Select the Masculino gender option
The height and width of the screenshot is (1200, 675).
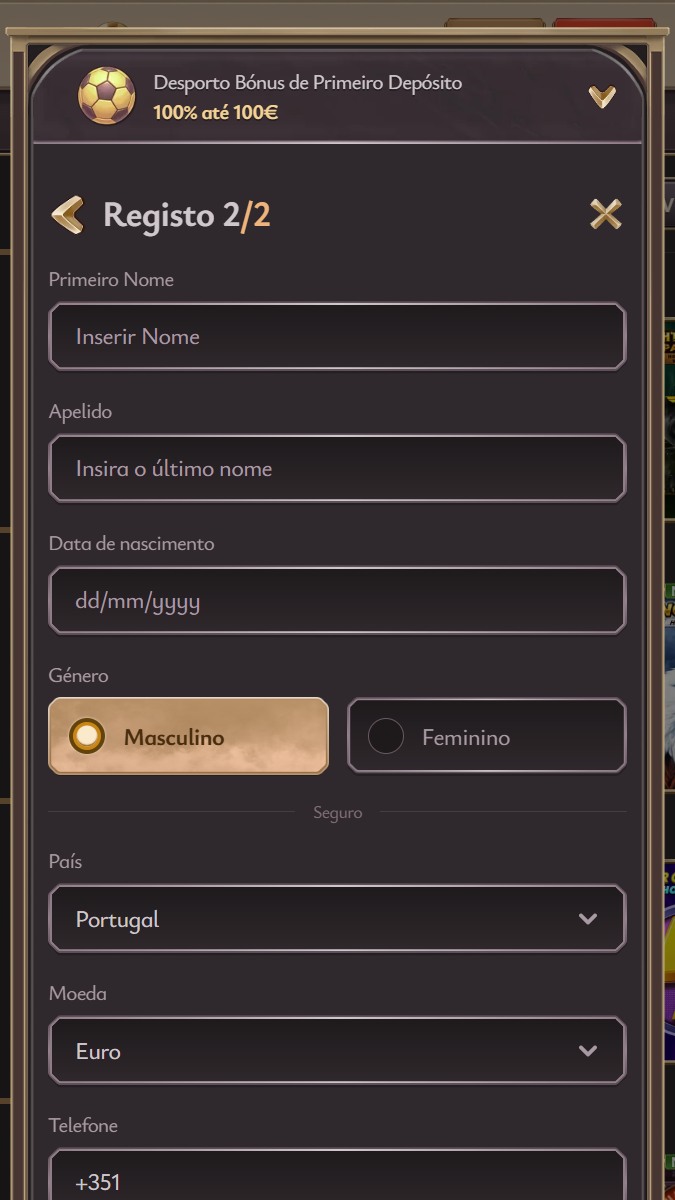pos(188,737)
